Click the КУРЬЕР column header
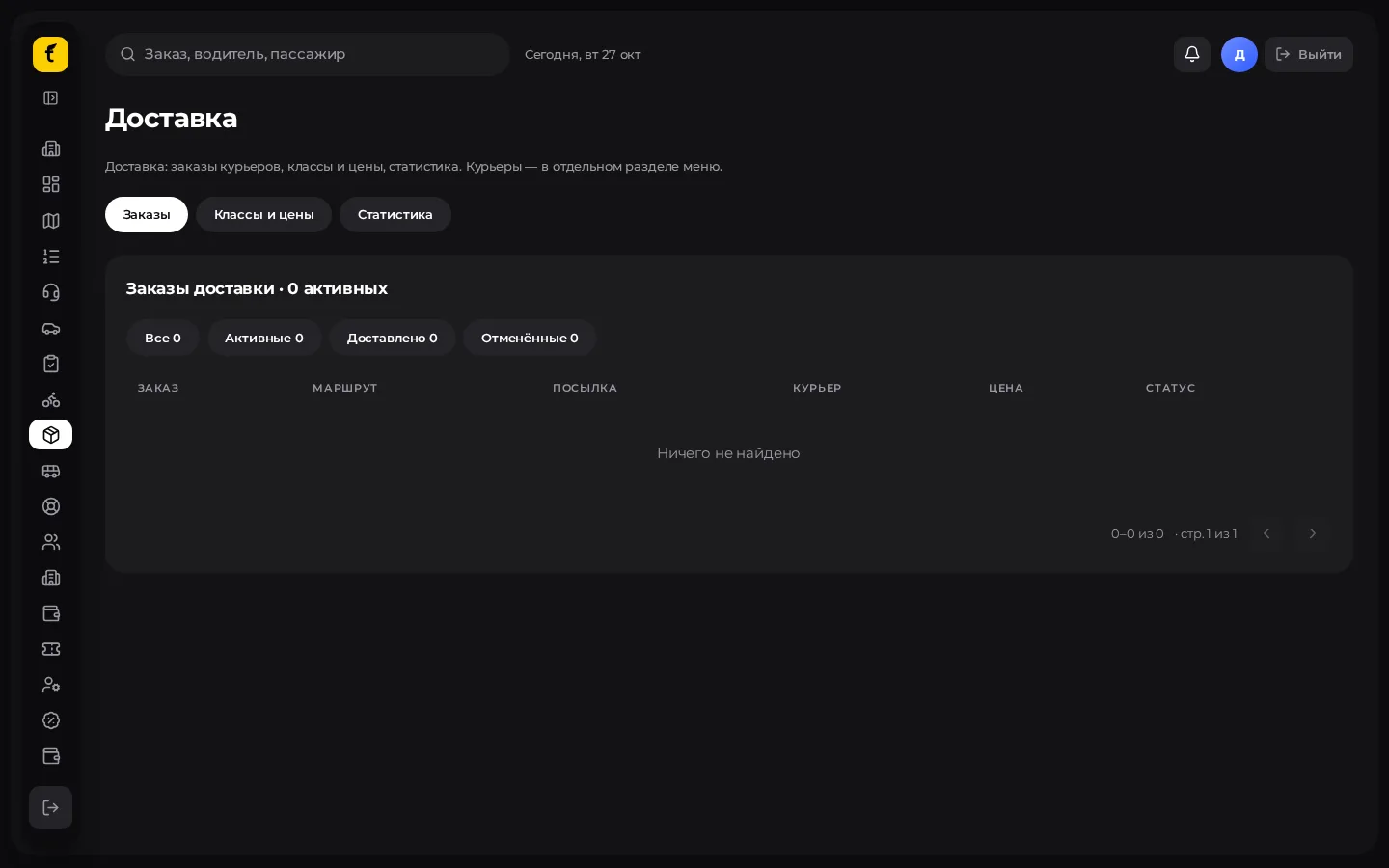This screenshot has height=868, width=1389. [x=817, y=388]
